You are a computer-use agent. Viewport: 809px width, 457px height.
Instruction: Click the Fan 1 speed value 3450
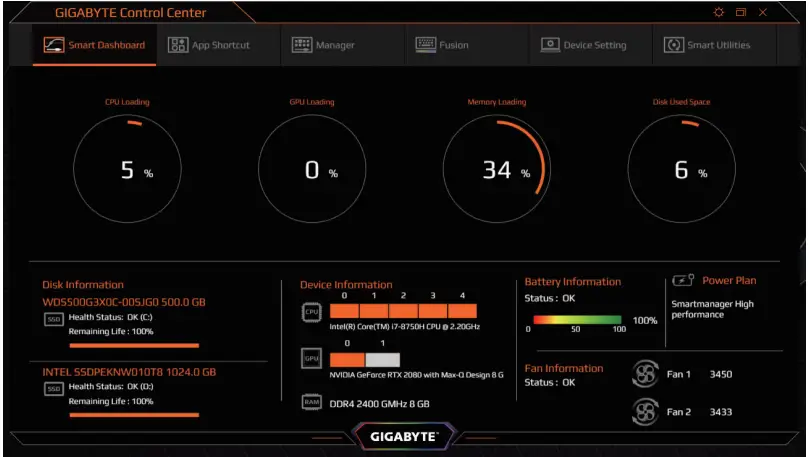[x=721, y=374]
